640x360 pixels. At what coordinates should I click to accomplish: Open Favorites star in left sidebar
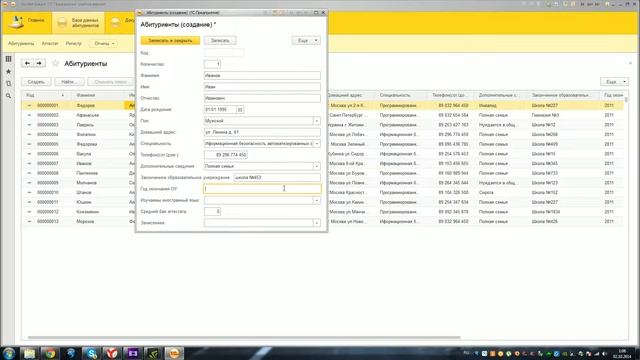(8, 71)
